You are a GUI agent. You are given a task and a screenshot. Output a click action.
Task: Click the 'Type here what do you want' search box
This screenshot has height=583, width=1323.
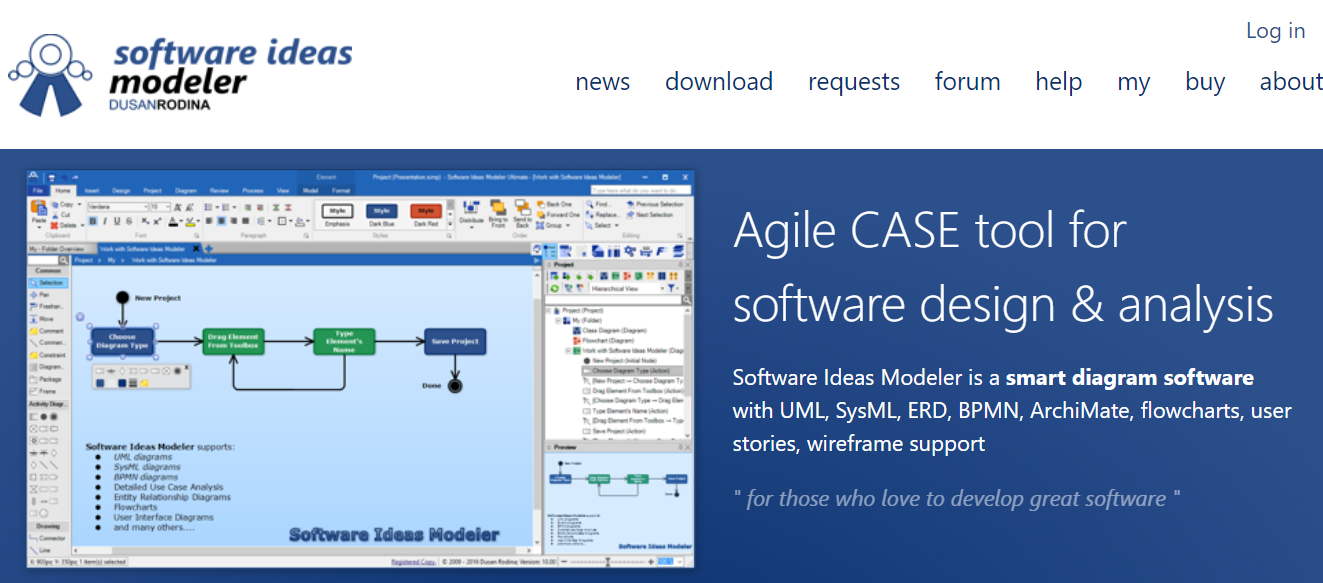[641, 190]
